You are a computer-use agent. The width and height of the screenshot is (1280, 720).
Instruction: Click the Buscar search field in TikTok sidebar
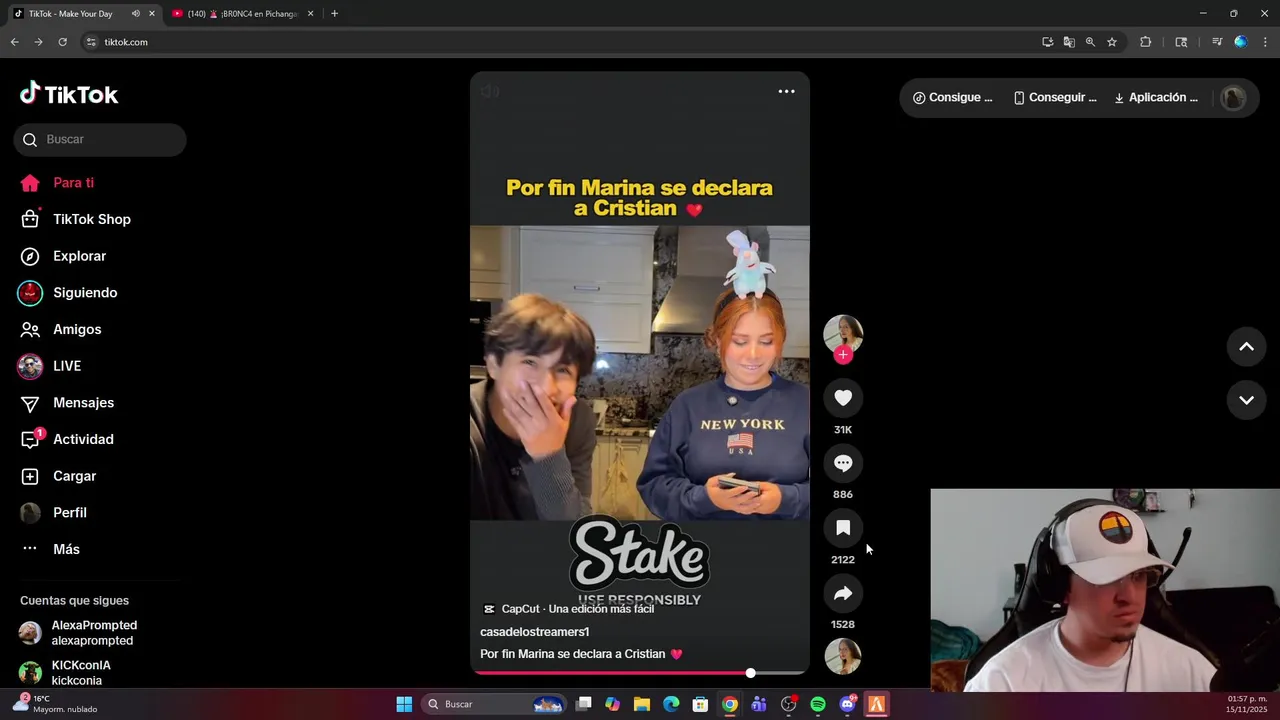(x=100, y=139)
